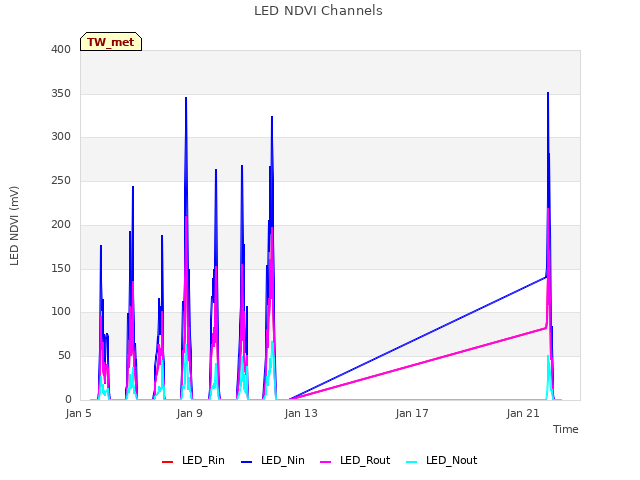Toggle the LED_Nin legend entry
640x480 pixels.
273,460
